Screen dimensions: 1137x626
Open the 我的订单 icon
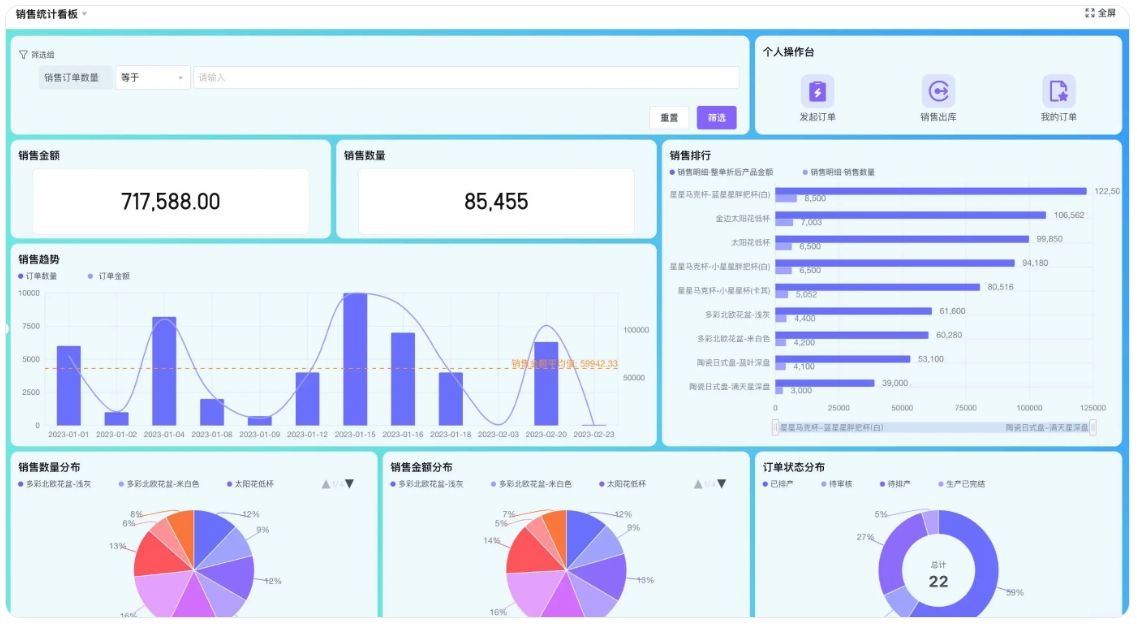click(x=1058, y=92)
